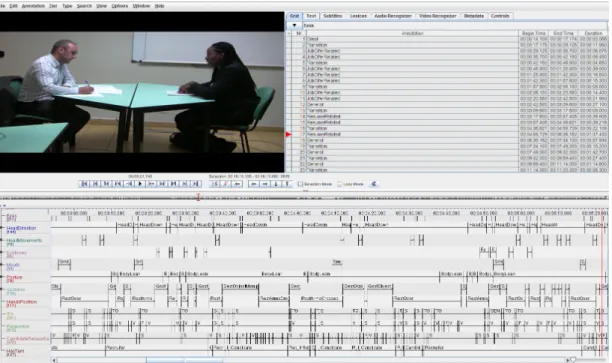612x363 pixels.
Task: Open the tier selector dropdown arrow in Grid
Action: click(295, 25)
